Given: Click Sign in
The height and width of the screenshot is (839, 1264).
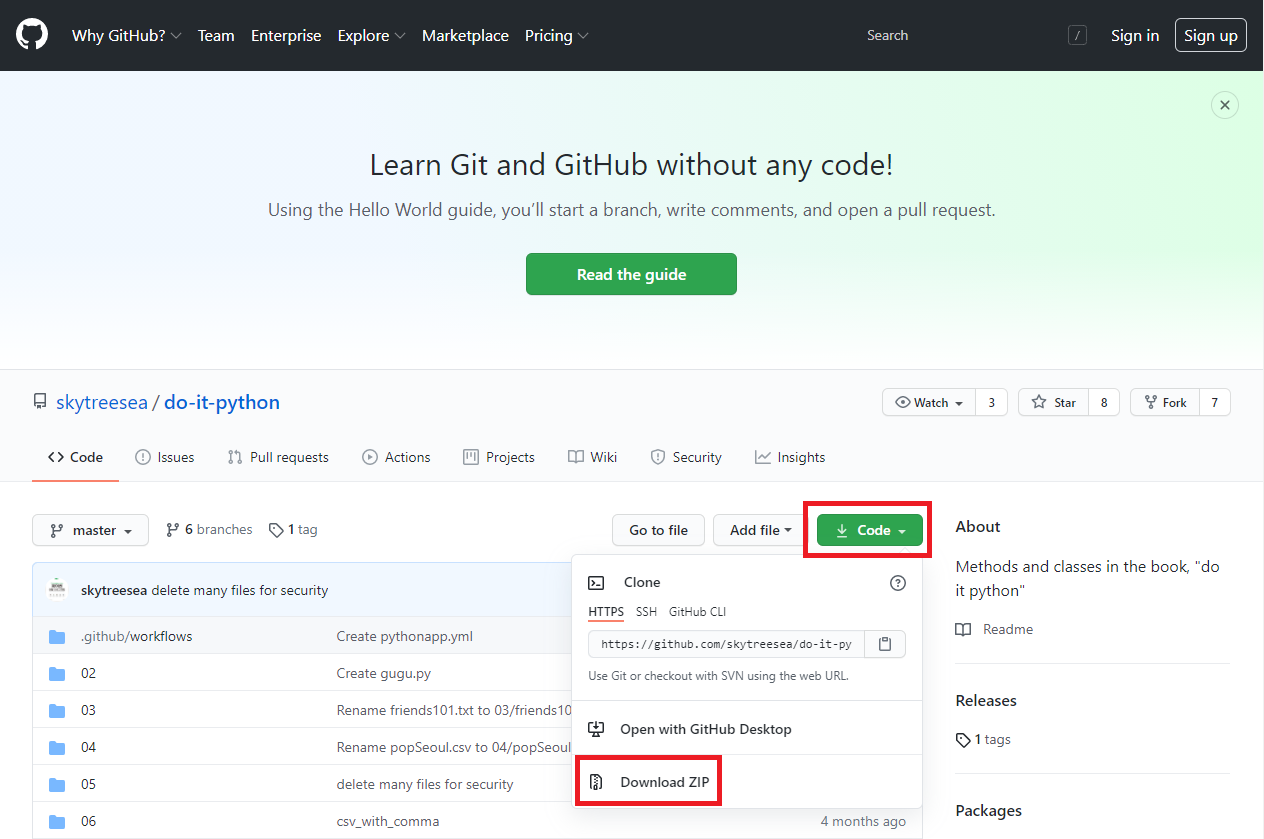Looking at the screenshot, I should point(1135,35).
